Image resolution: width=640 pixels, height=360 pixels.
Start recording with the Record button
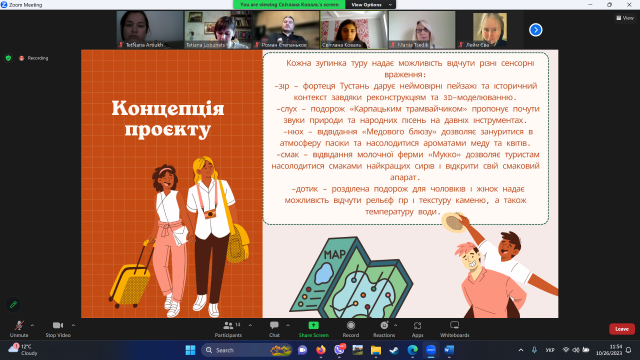click(x=351, y=329)
